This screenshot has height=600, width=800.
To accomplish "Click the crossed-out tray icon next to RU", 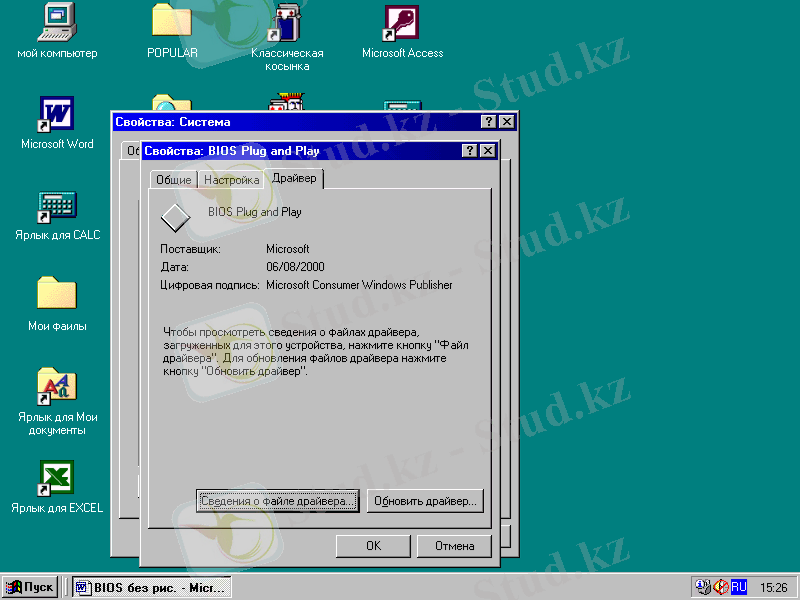I will [x=720, y=587].
